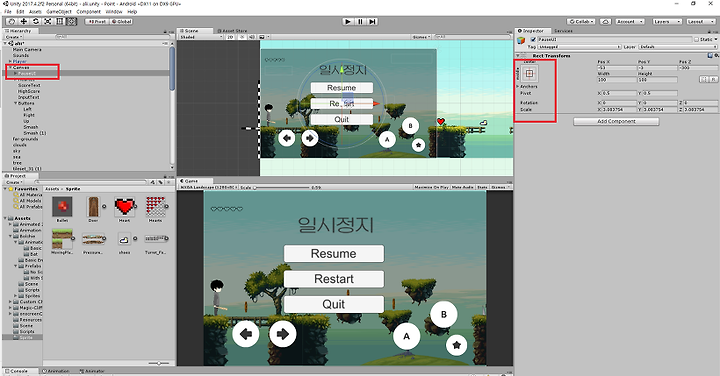
Task: Expand the Player item in Hierarchy
Action: [11, 62]
